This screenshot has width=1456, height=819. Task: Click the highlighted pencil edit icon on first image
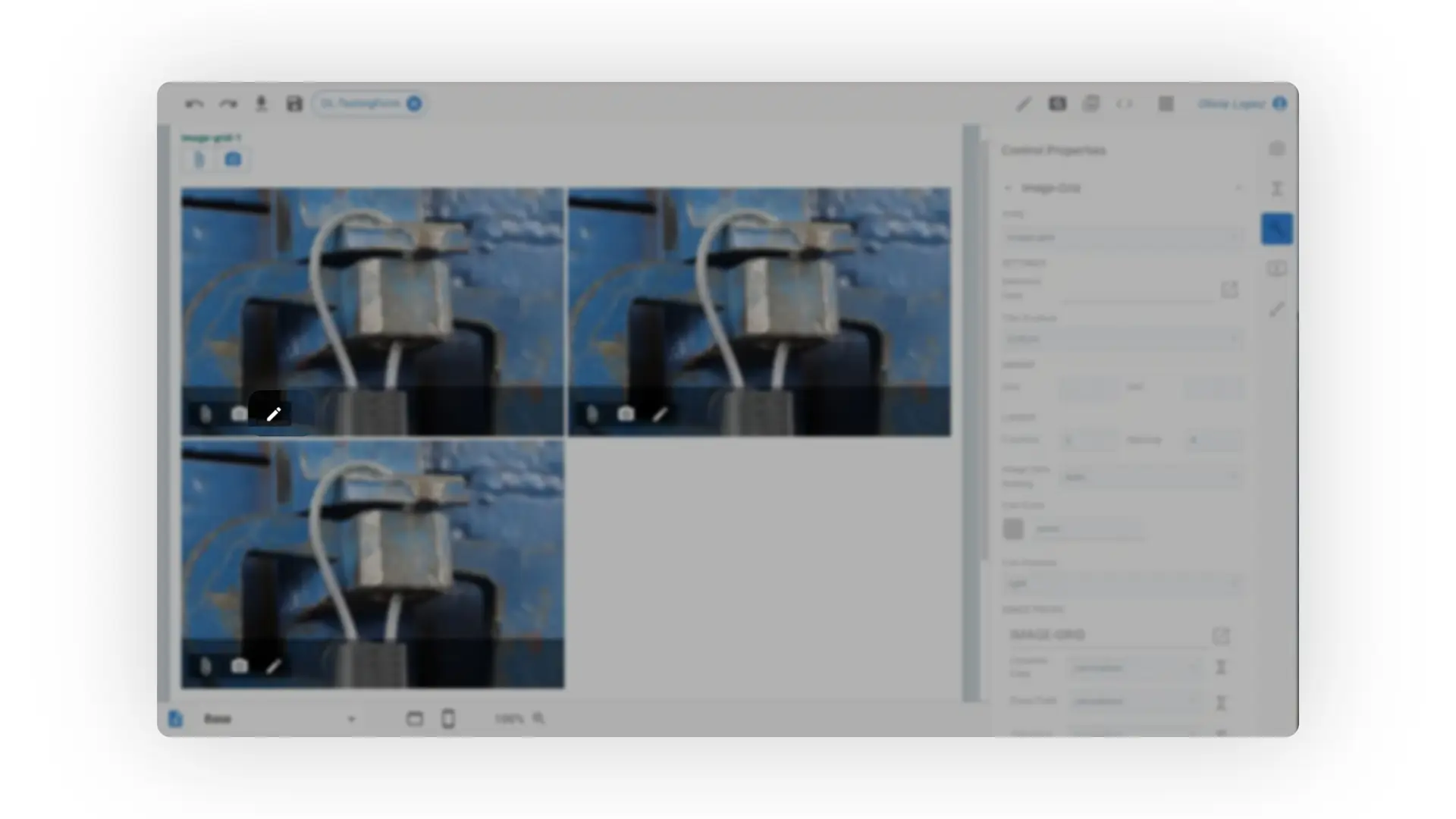pos(274,413)
